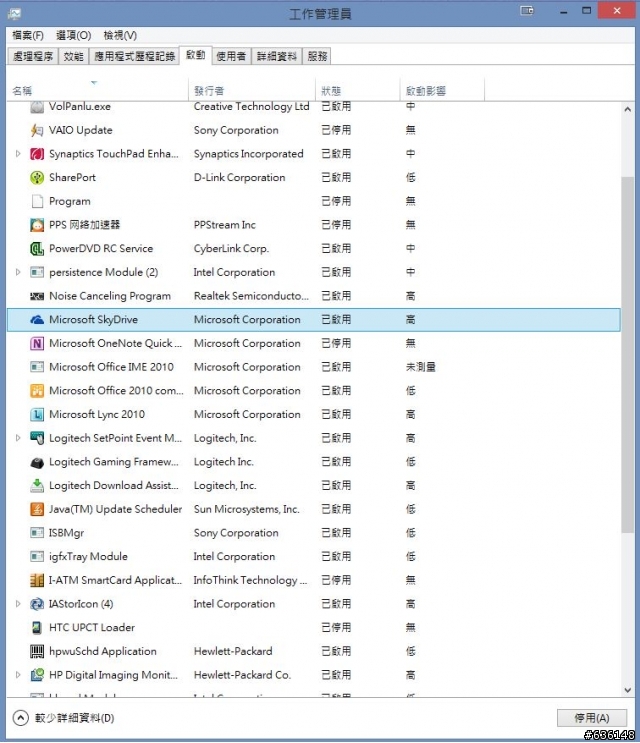Click Sun Microsystems, Inc. publisher text
This screenshot has width=640, height=743.
pos(246,509)
